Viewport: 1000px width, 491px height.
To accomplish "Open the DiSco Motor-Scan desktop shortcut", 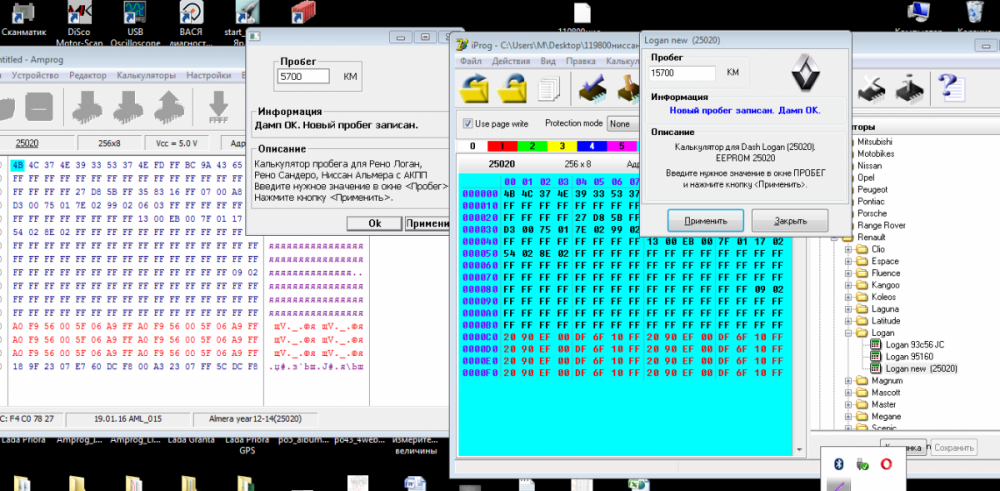I will click(x=80, y=24).
